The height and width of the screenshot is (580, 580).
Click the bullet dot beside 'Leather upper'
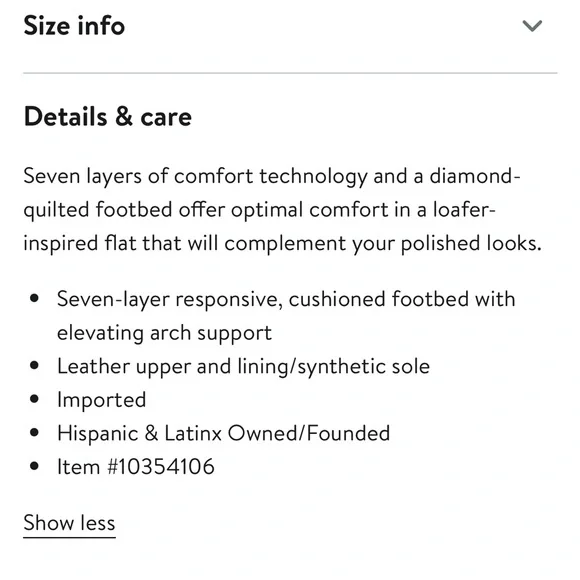coord(34,365)
